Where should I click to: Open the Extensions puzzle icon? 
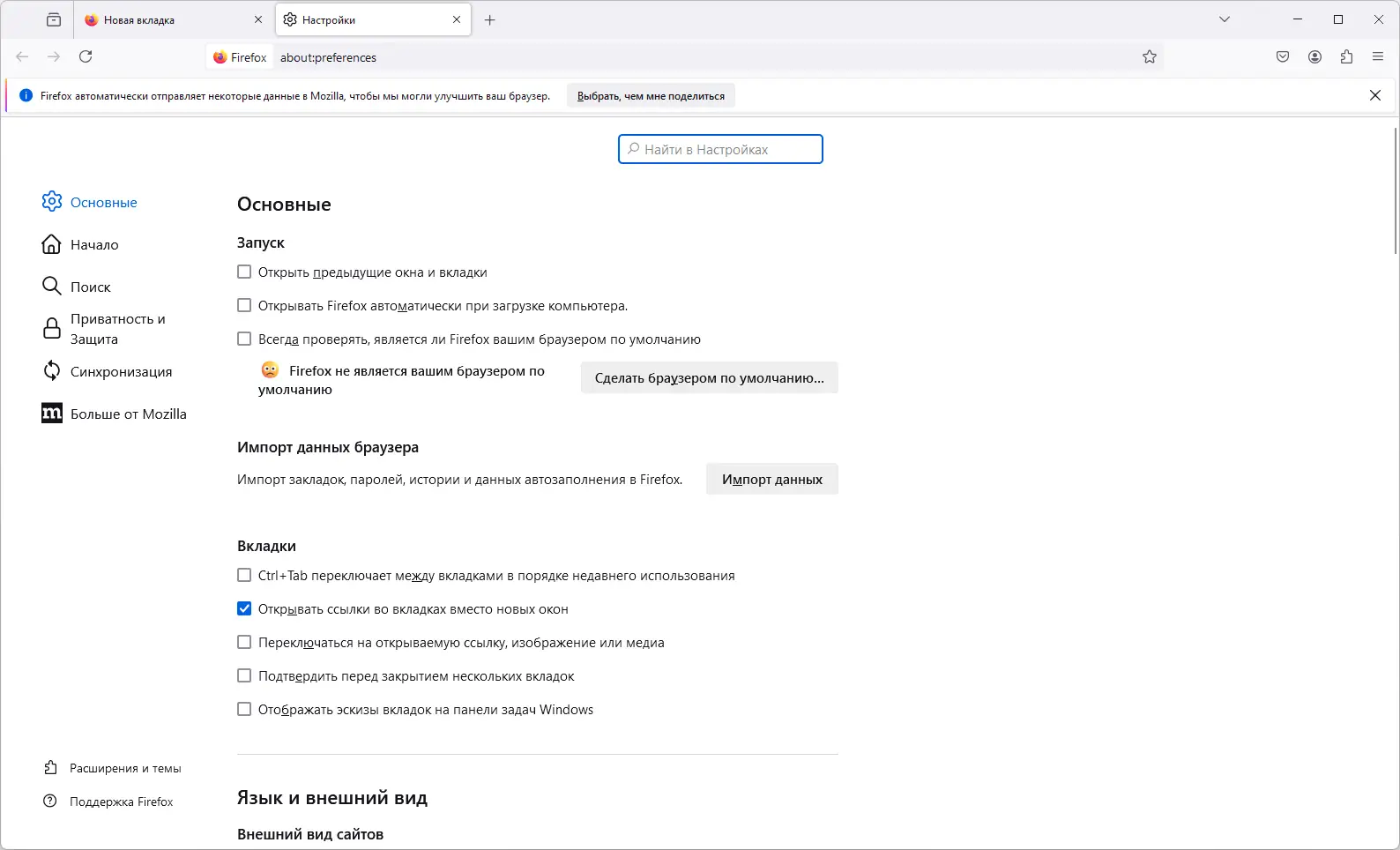pos(1346,57)
